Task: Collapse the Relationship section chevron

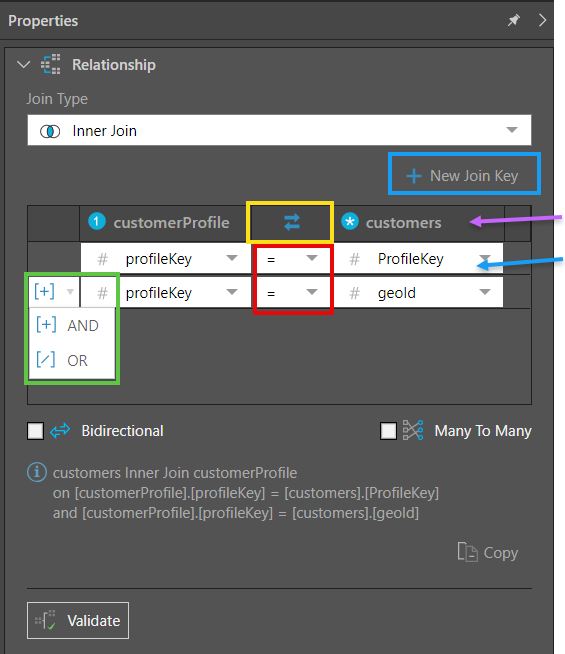Action: point(23,65)
